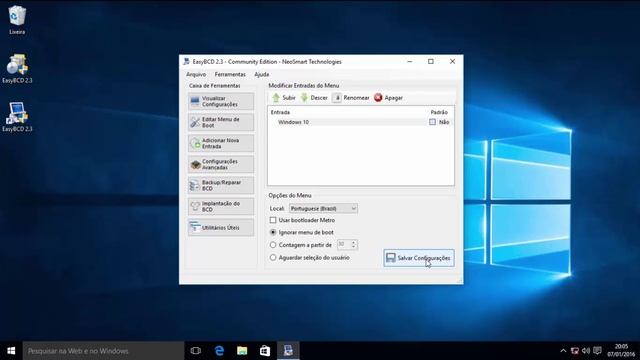Open the Local language dropdown

[323, 209]
